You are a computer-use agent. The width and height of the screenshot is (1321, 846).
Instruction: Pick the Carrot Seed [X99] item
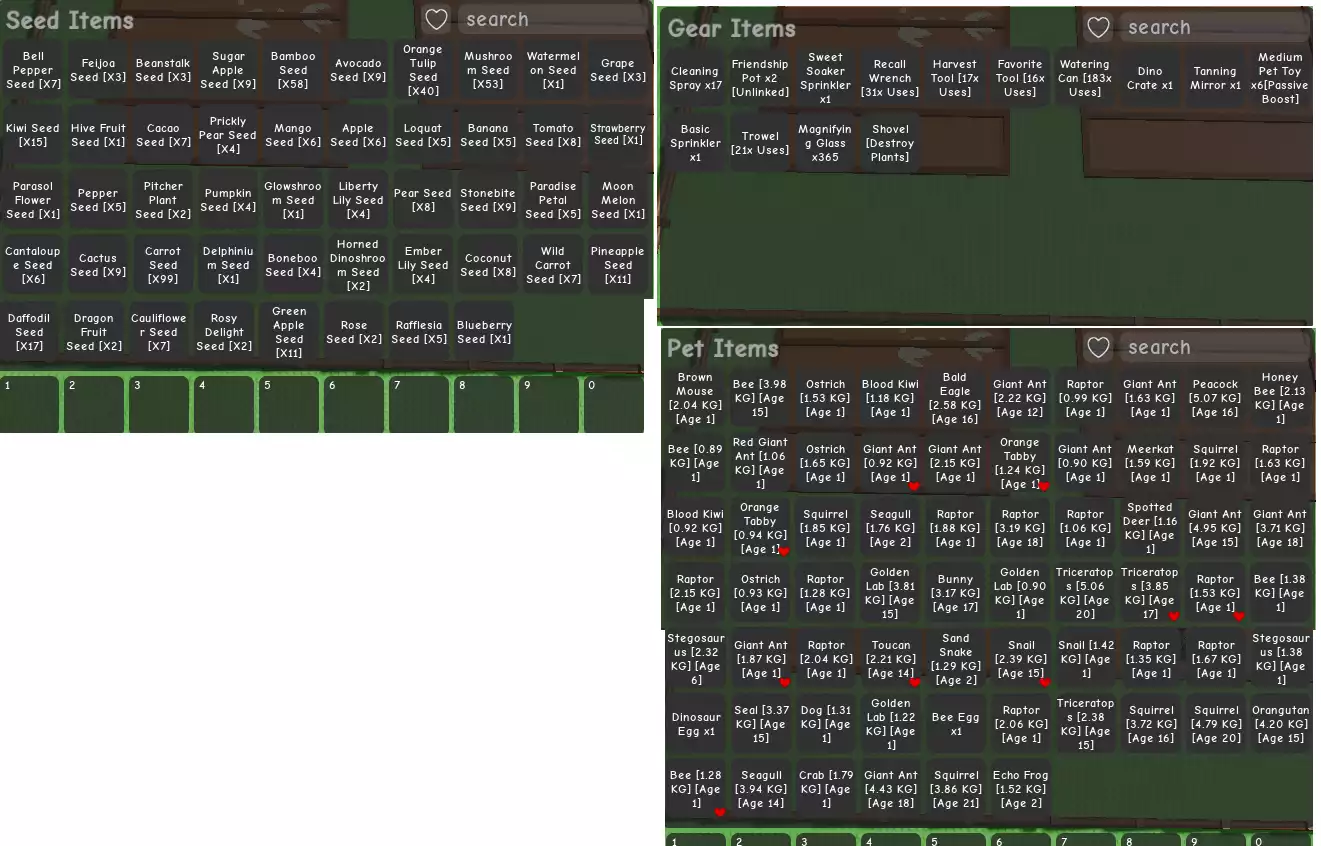click(x=163, y=265)
